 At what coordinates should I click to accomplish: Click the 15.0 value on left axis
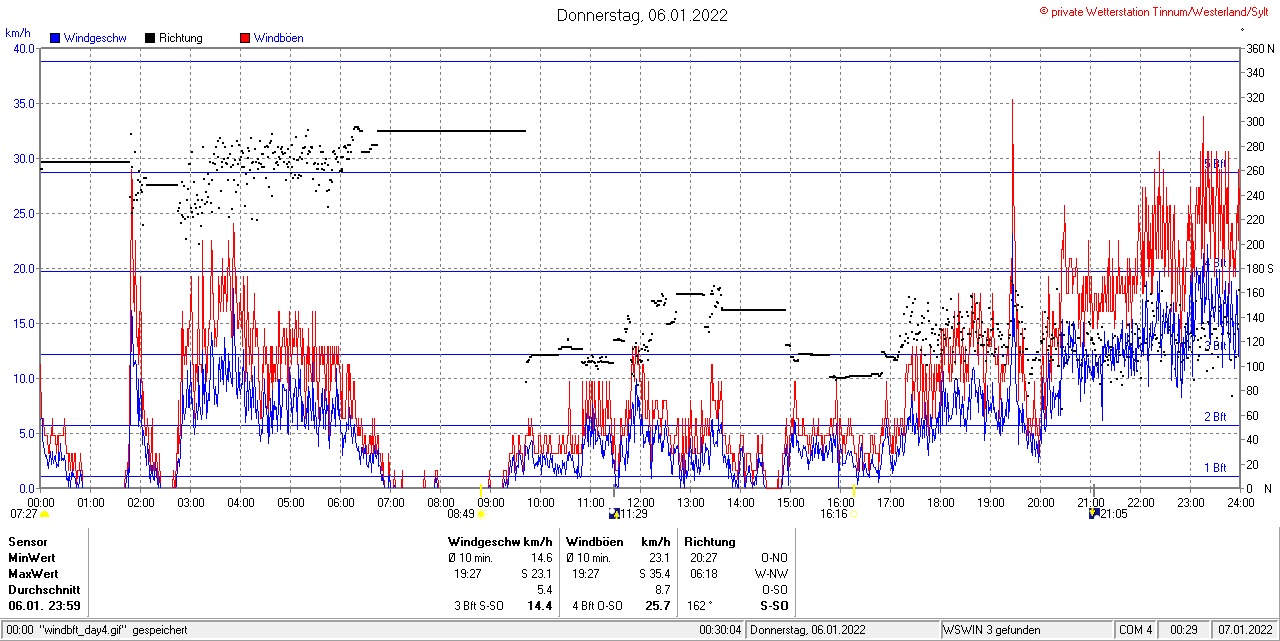pyautogui.click(x=23, y=324)
